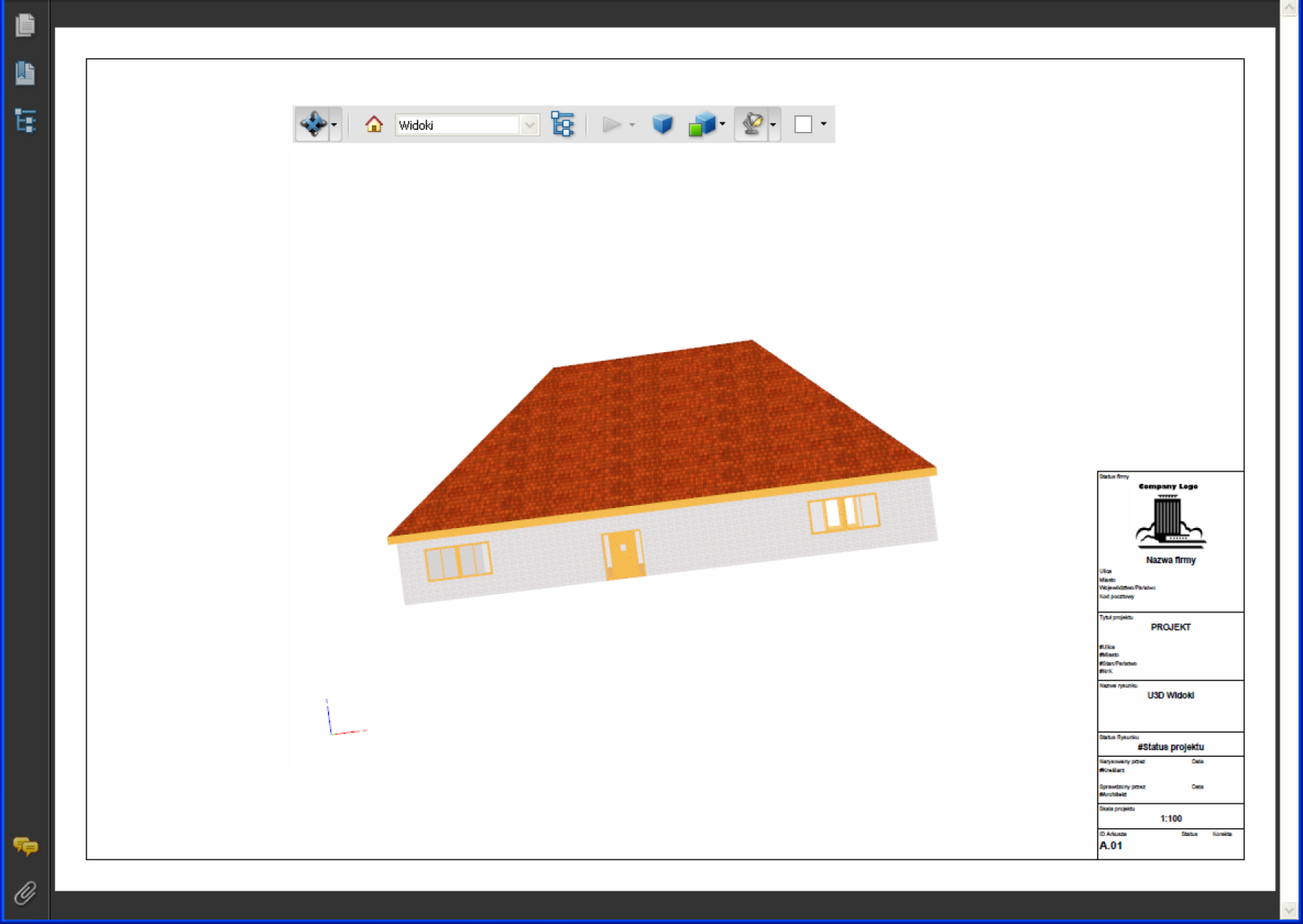Open the render mode dropdown arrow
The width and height of the screenshot is (1303, 924).
722,124
